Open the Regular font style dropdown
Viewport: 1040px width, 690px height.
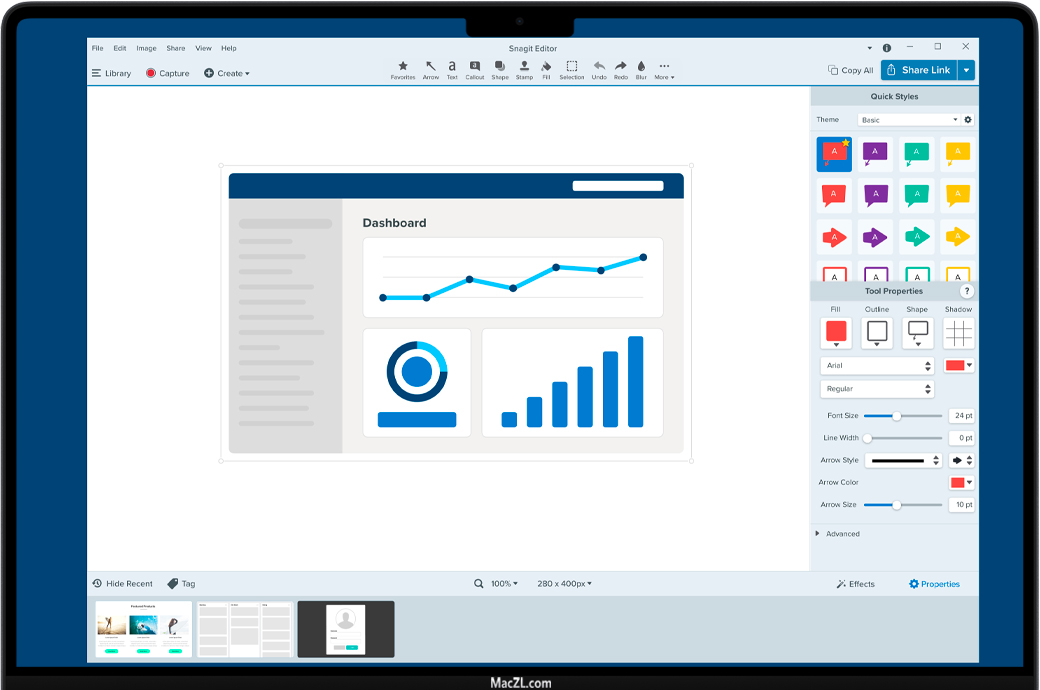coord(877,389)
